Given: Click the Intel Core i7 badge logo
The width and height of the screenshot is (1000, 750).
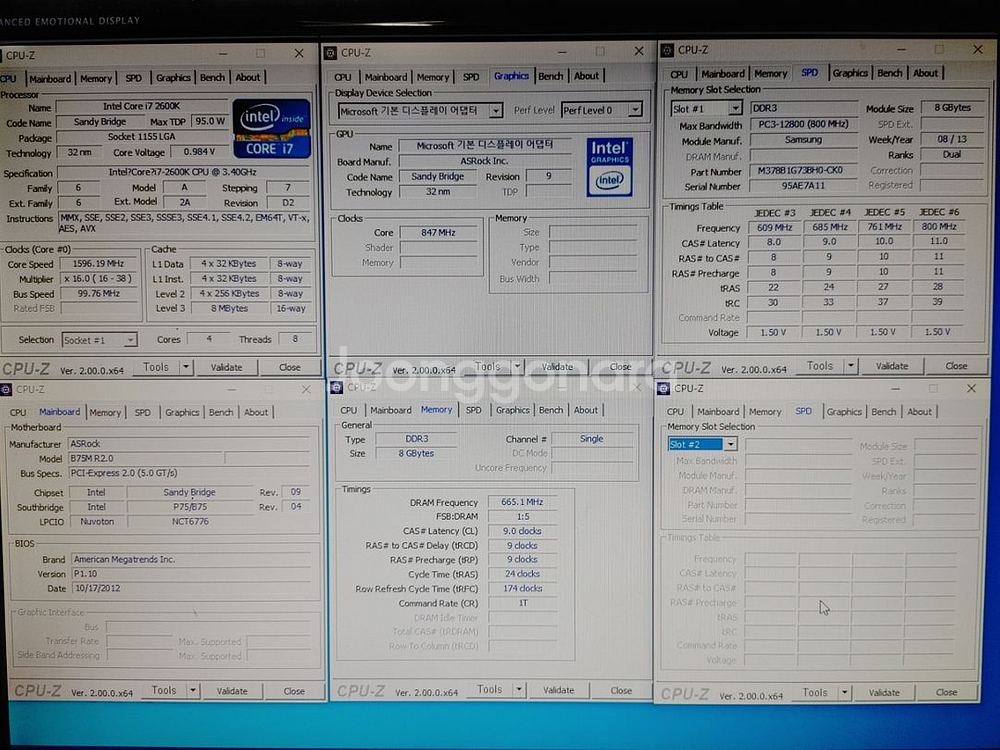Looking at the screenshot, I should [x=271, y=130].
